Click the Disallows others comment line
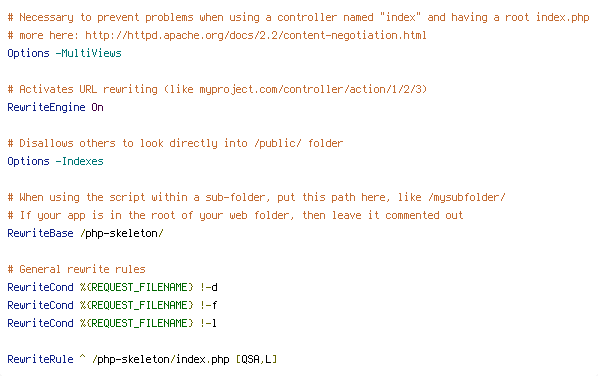The image size is (598, 376). 175,143
